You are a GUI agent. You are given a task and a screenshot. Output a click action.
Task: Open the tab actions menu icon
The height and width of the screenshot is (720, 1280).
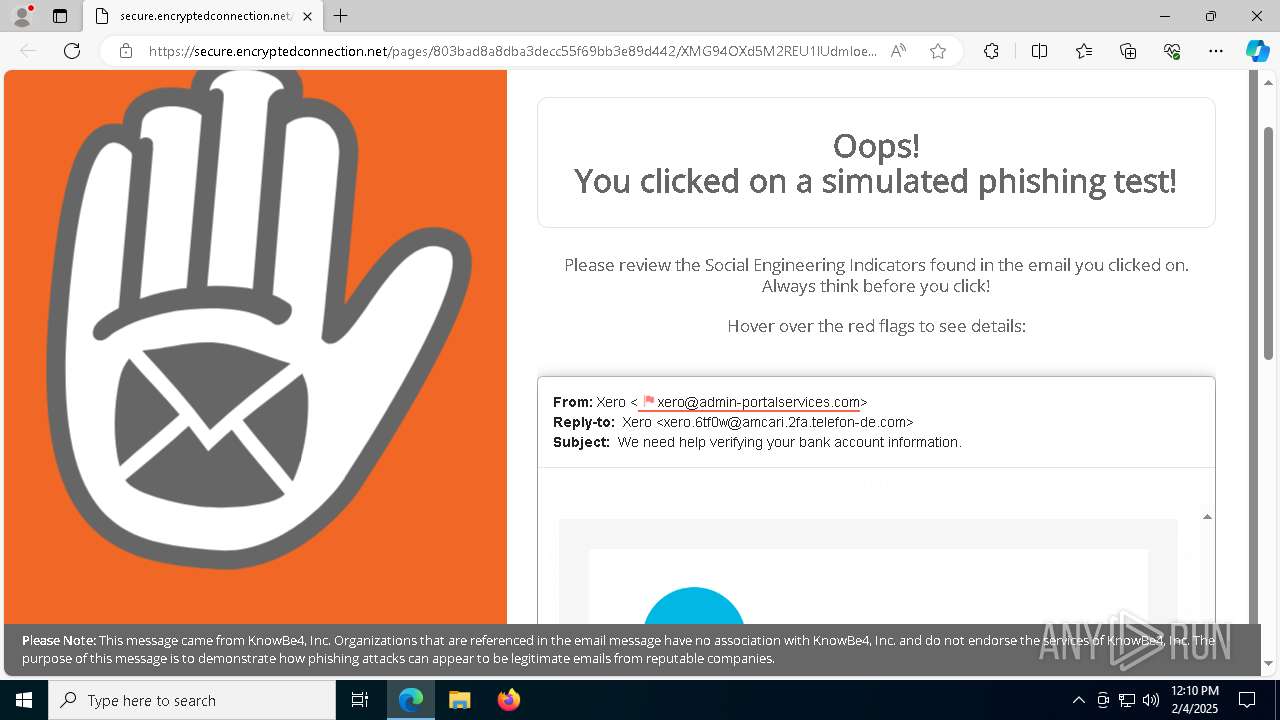point(60,16)
